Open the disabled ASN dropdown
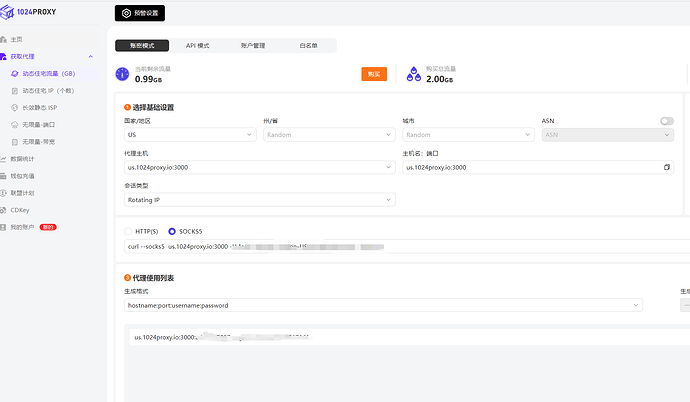 608,135
